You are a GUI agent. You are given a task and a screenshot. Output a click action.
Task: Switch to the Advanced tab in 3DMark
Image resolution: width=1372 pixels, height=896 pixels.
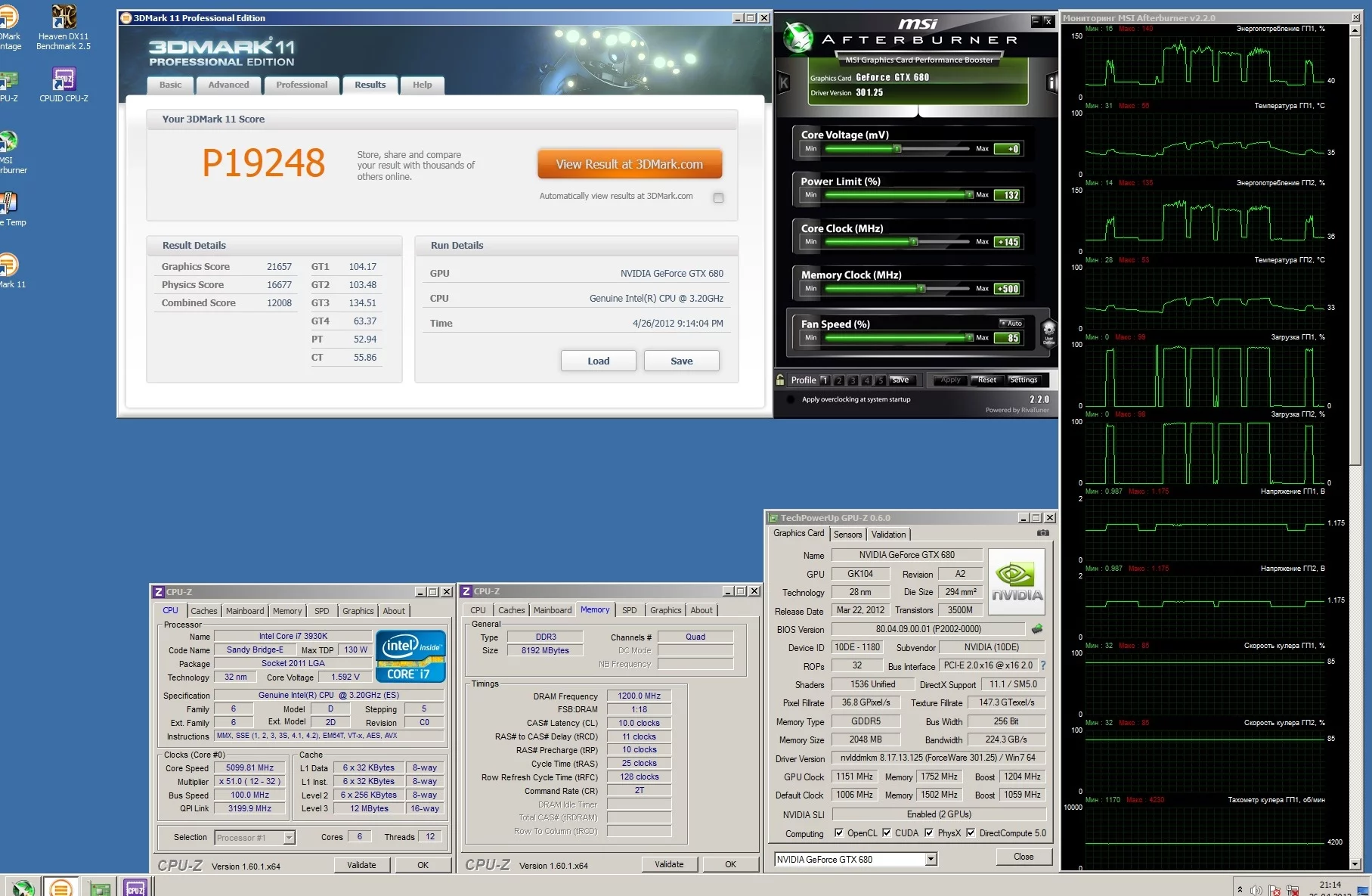[x=228, y=85]
